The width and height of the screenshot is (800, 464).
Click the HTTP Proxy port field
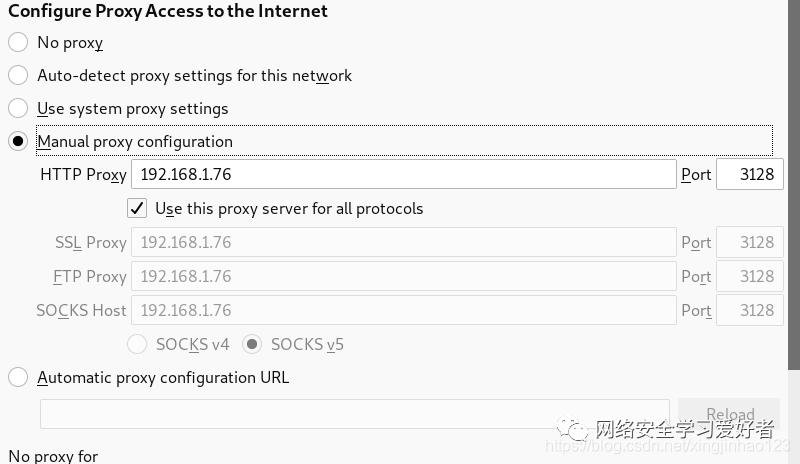click(749, 174)
